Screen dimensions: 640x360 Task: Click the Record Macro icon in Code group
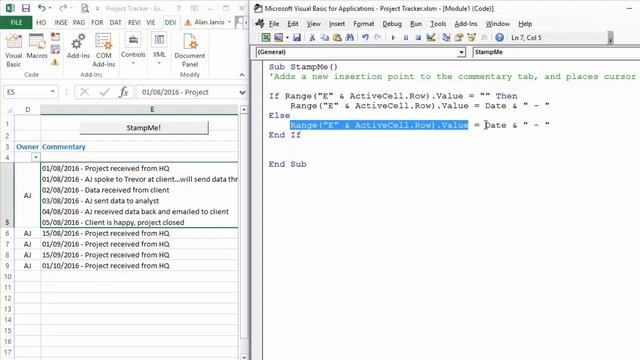55,37
